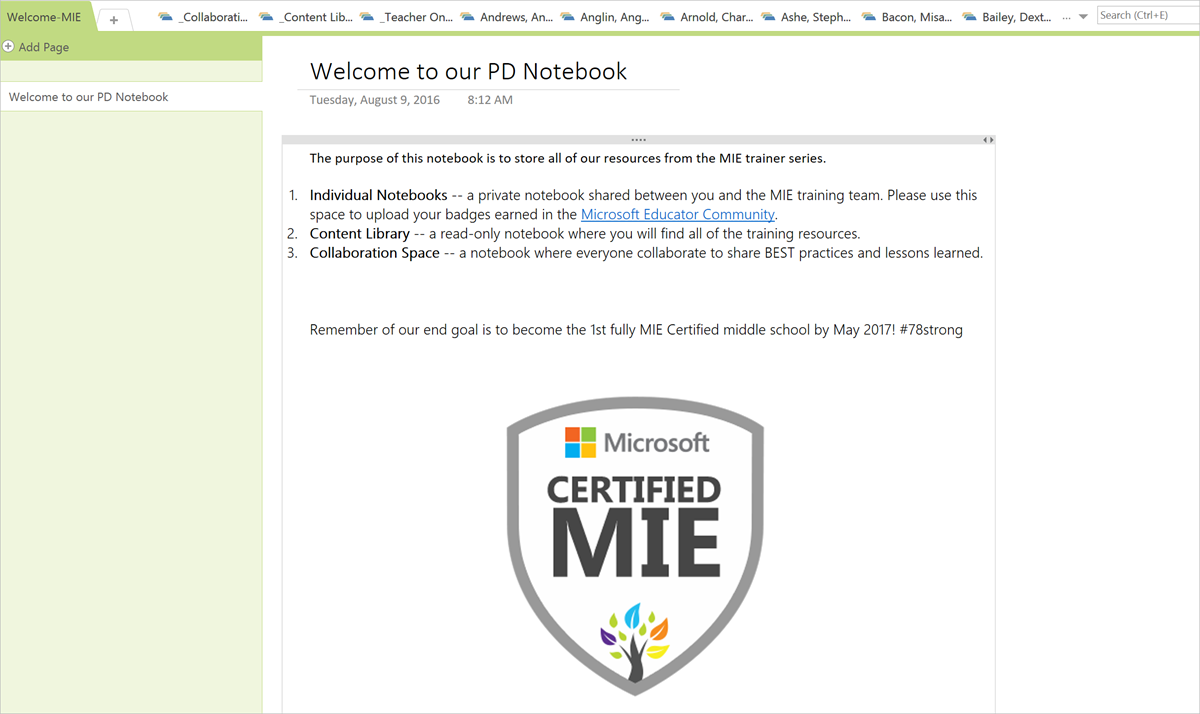This screenshot has height=714, width=1200.
Task: Open the Bacon section group
Action: point(907,17)
